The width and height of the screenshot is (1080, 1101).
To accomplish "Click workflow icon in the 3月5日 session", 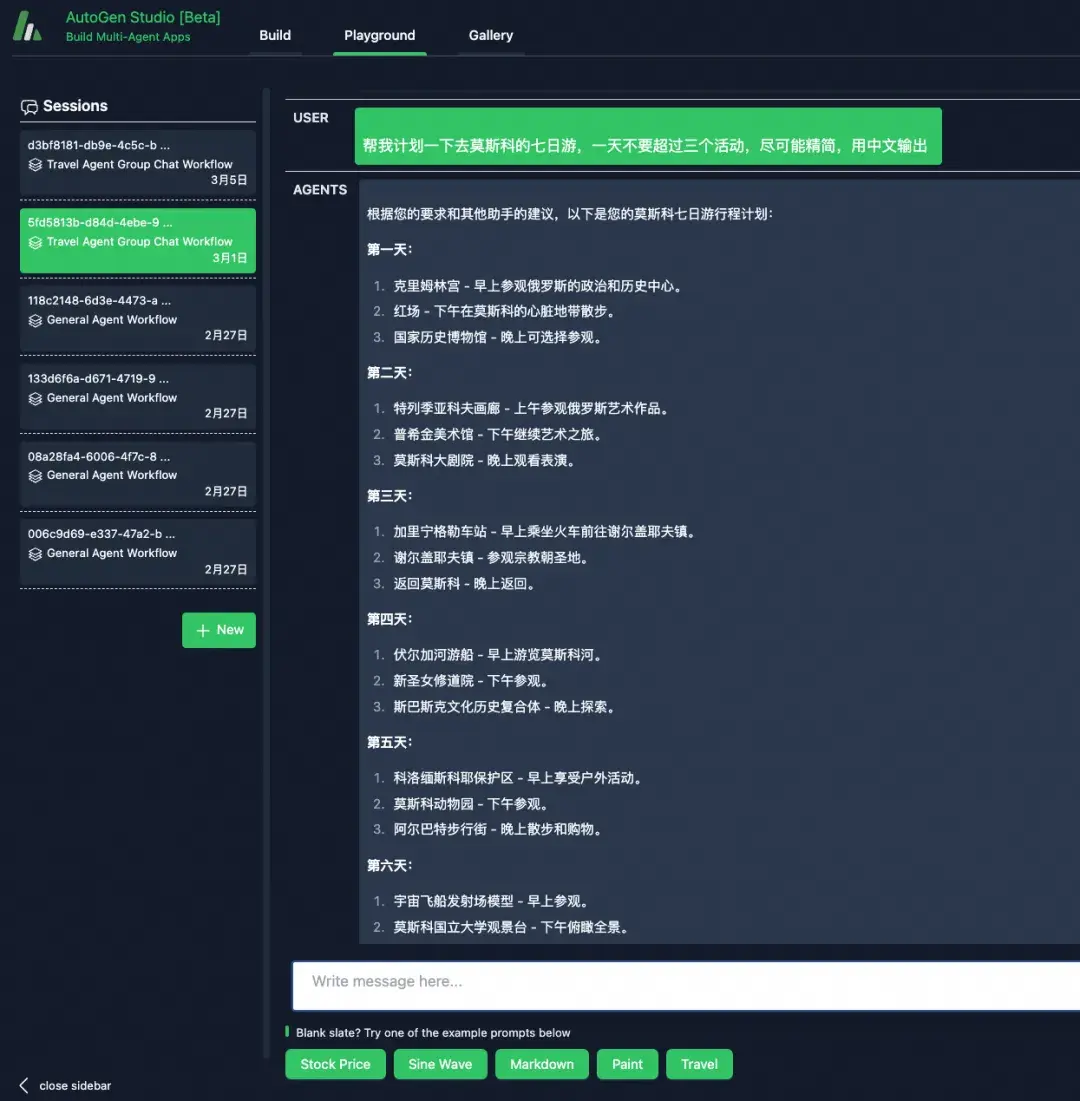I will 35,165.
